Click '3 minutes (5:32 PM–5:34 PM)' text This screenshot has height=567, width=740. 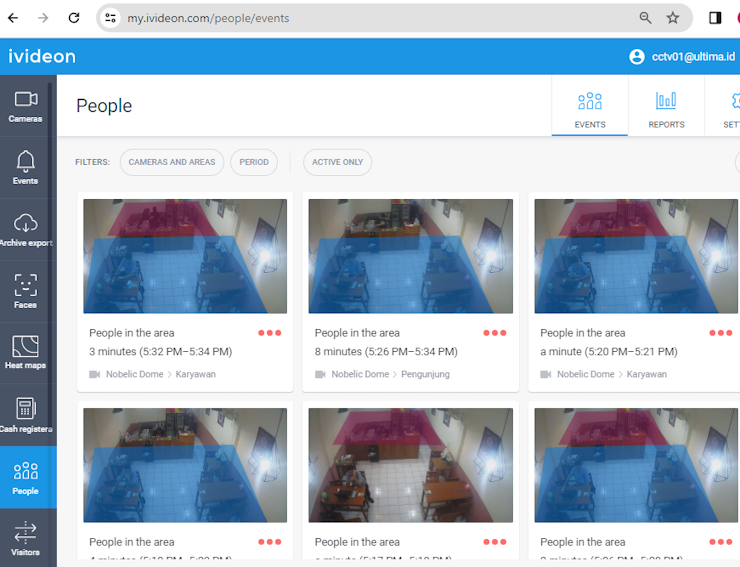(x=160, y=352)
